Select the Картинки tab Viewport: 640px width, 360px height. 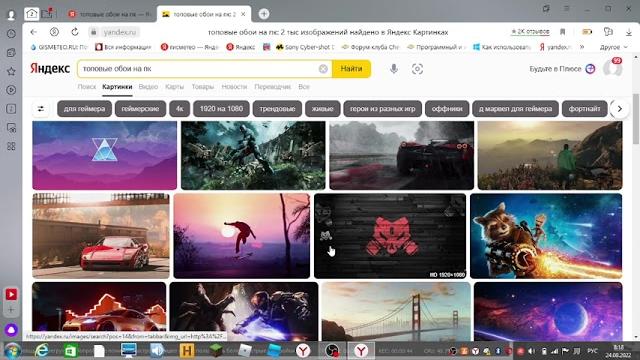coord(117,87)
